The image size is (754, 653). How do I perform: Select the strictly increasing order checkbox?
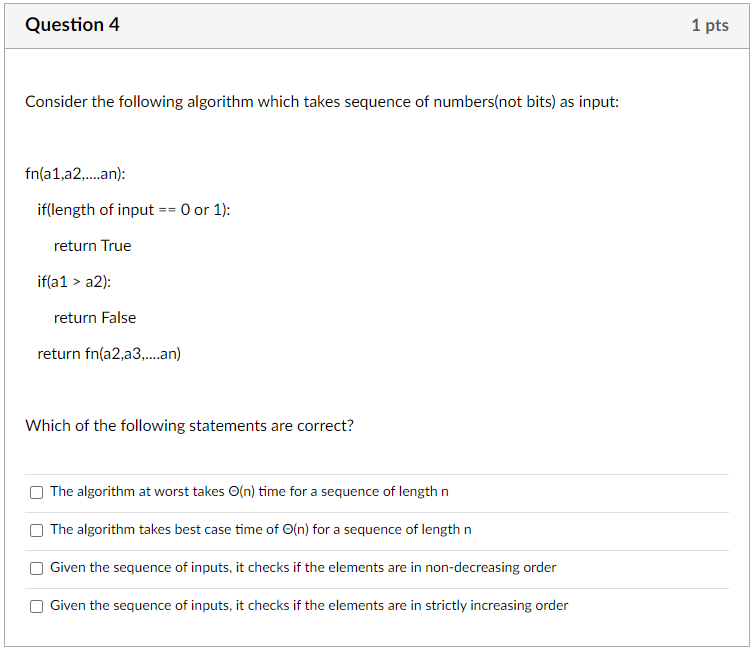tap(37, 606)
